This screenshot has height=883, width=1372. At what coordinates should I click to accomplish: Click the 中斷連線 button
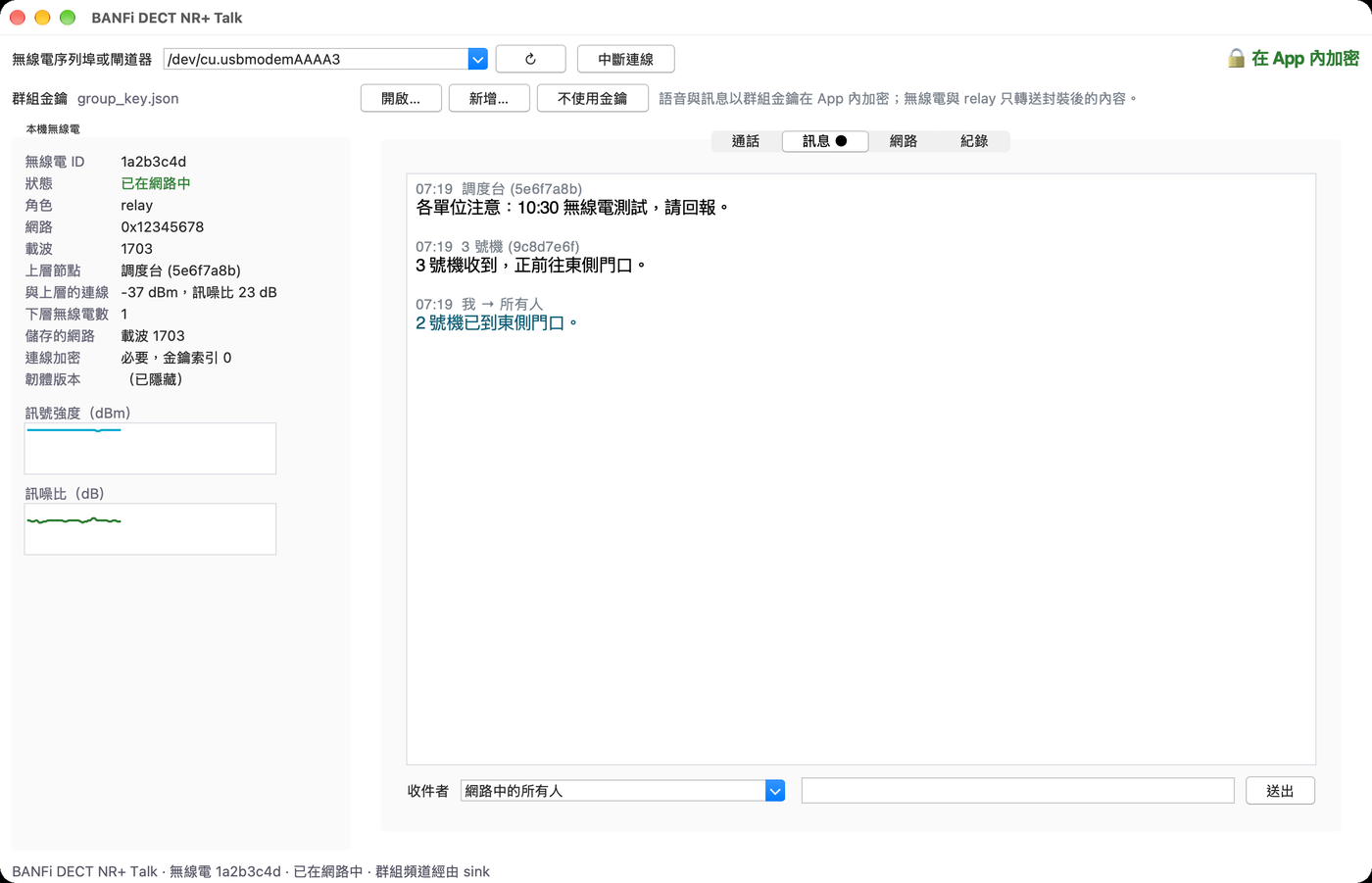tap(625, 59)
